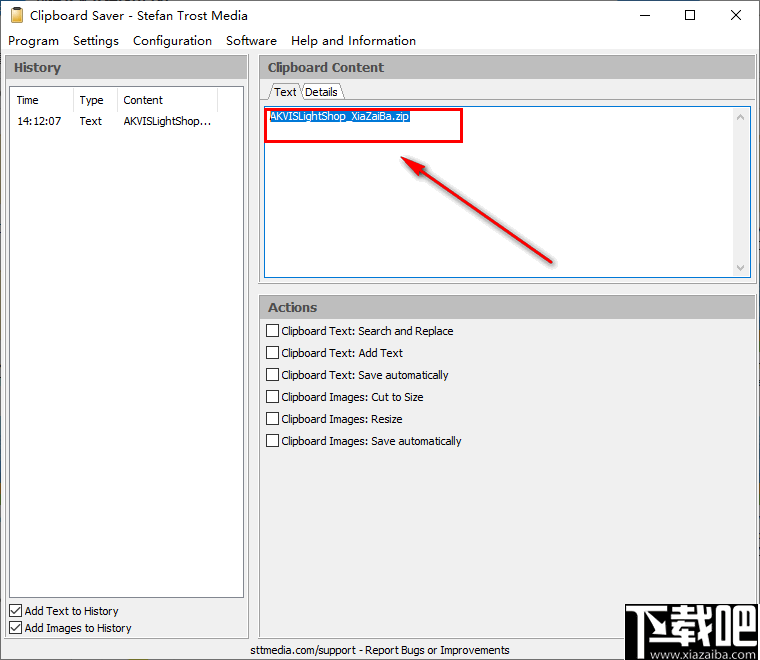
Task: Click the text box scroll down arrow
Action: pos(740,267)
